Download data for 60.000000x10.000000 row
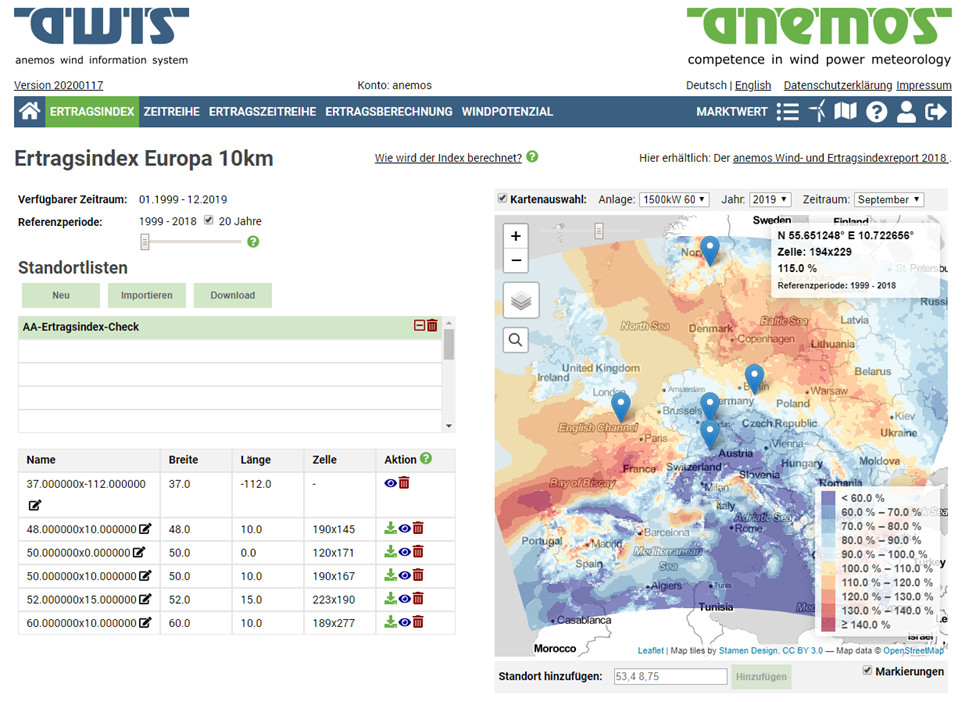Image resolution: width=969 pixels, height=702 pixels. tap(390, 622)
